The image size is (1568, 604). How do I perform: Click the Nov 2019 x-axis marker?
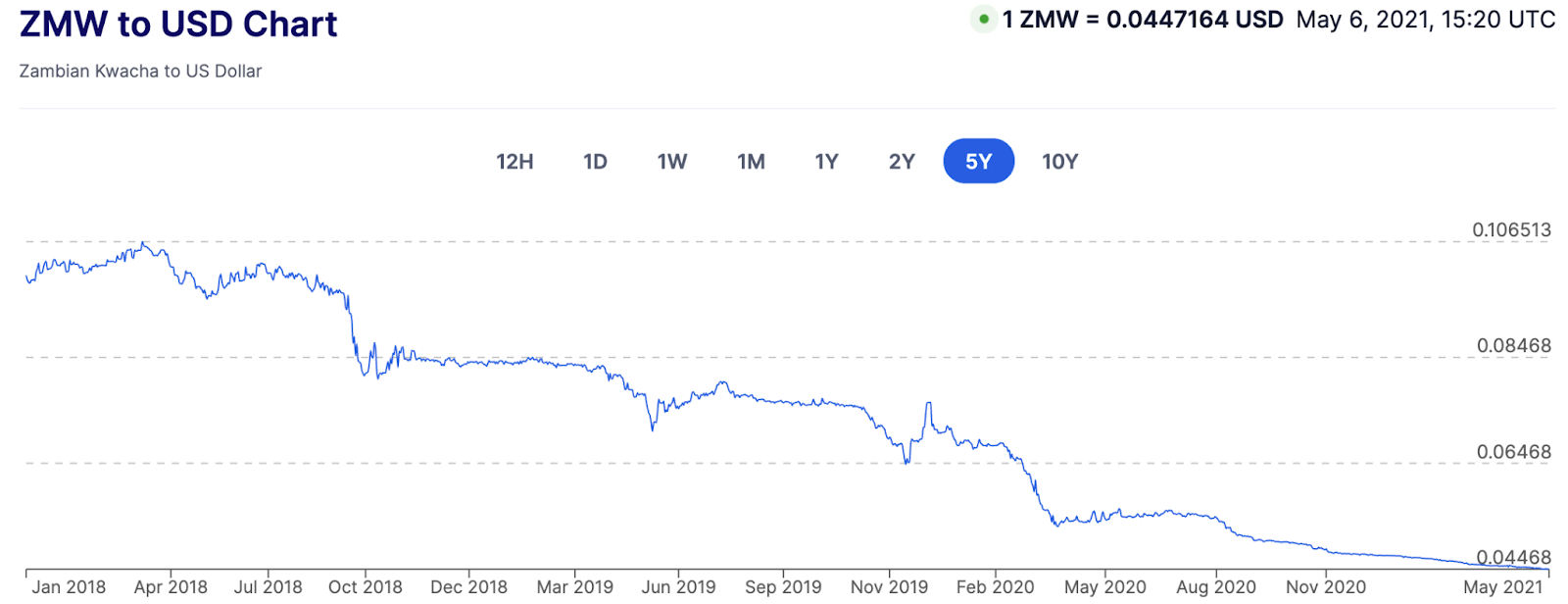click(889, 586)
